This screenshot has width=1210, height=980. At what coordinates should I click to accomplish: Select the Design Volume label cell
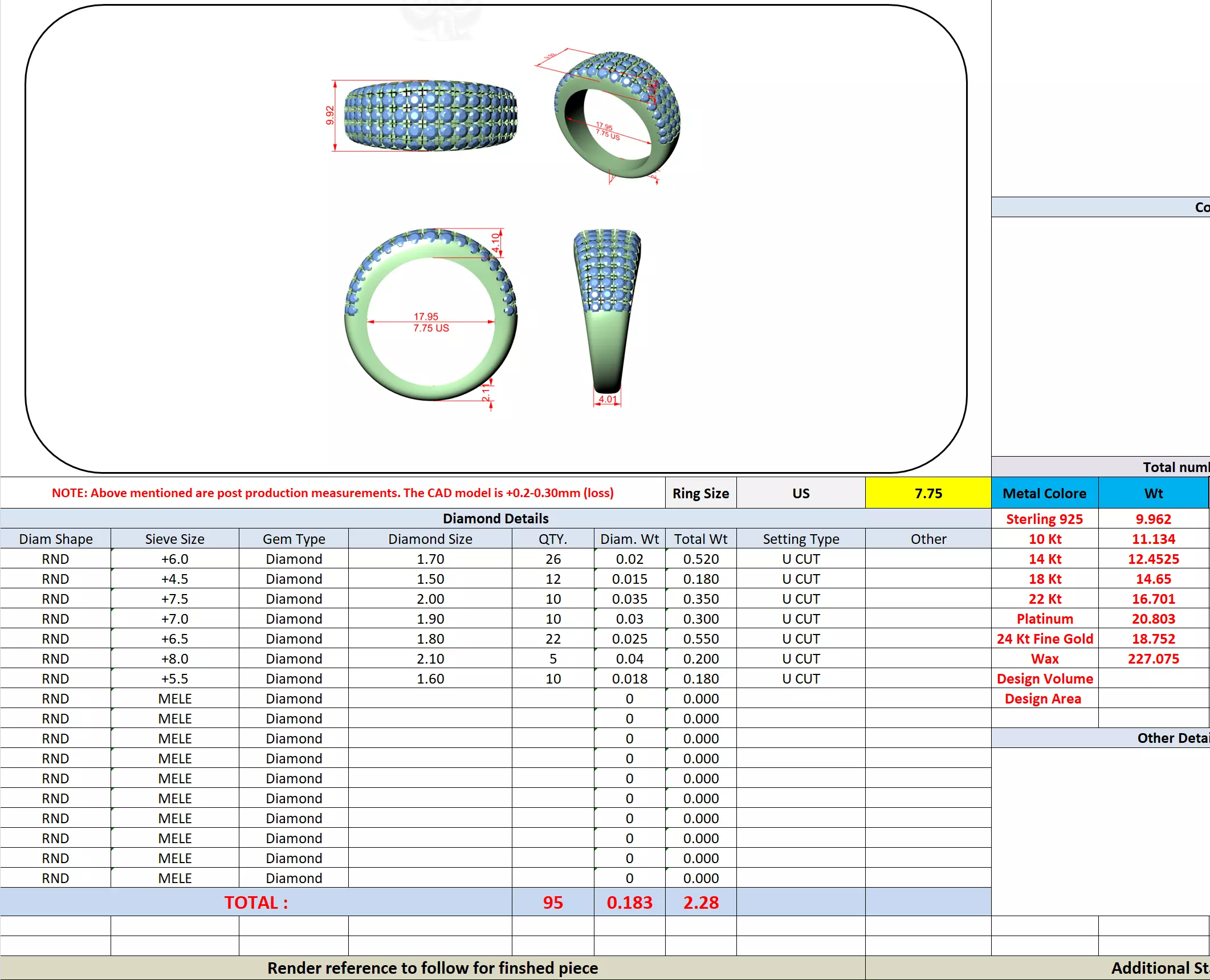coord(1044,678)
